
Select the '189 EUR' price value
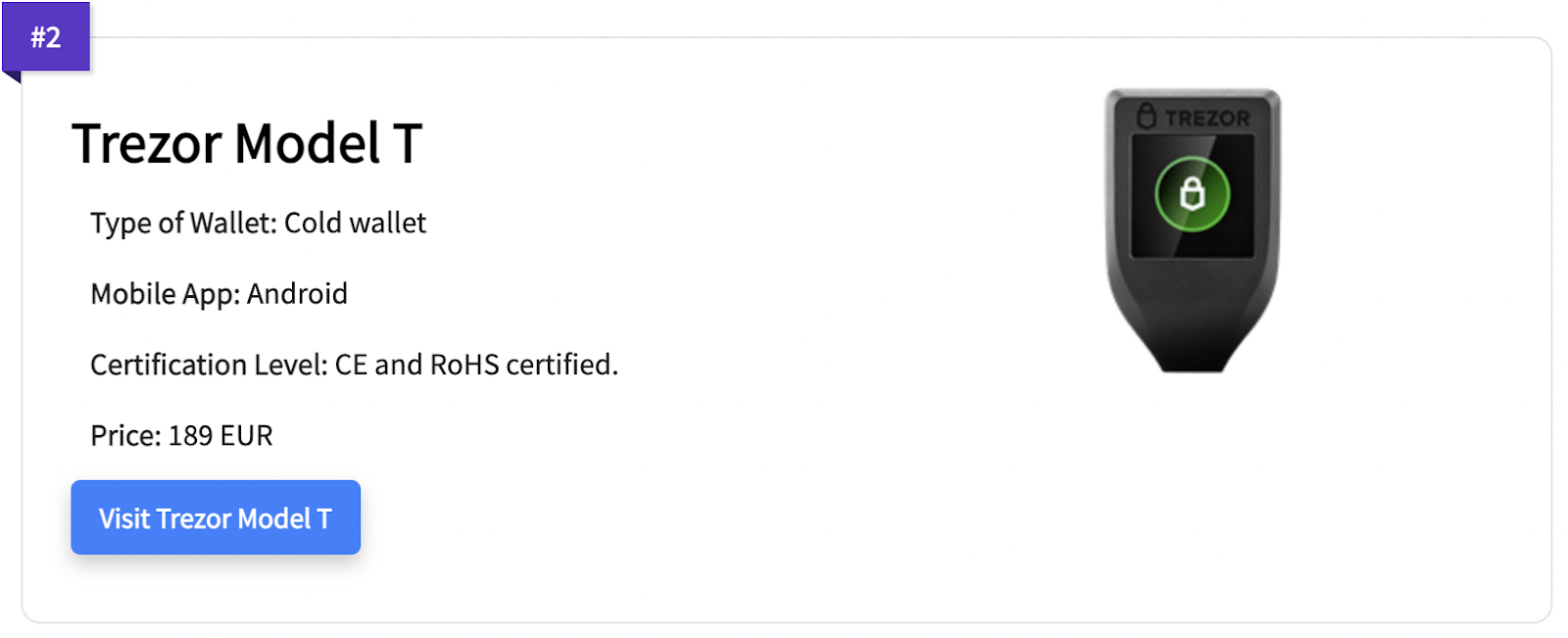(x=220, y=435)
